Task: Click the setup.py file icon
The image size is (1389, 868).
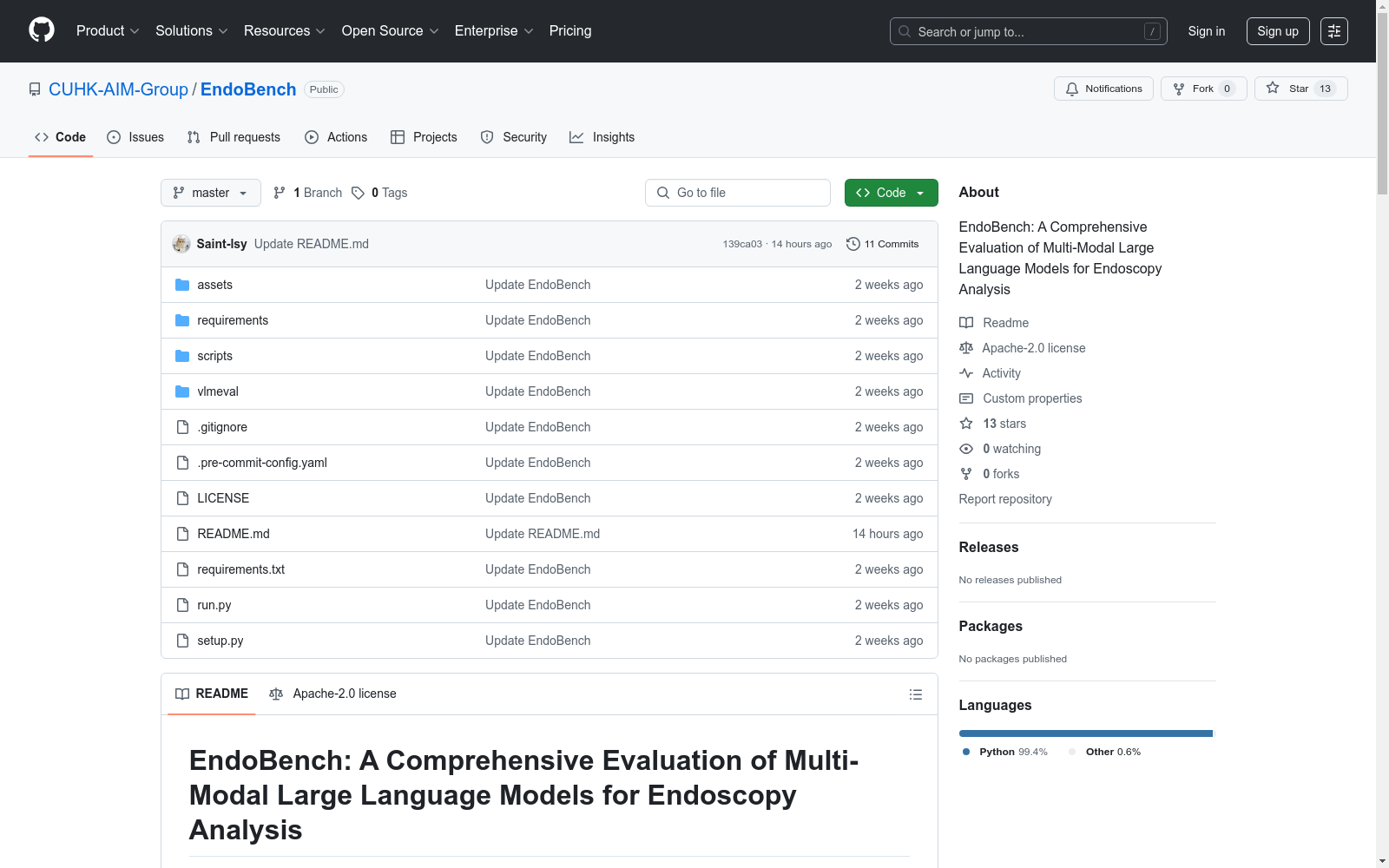Action: [182, 641]
